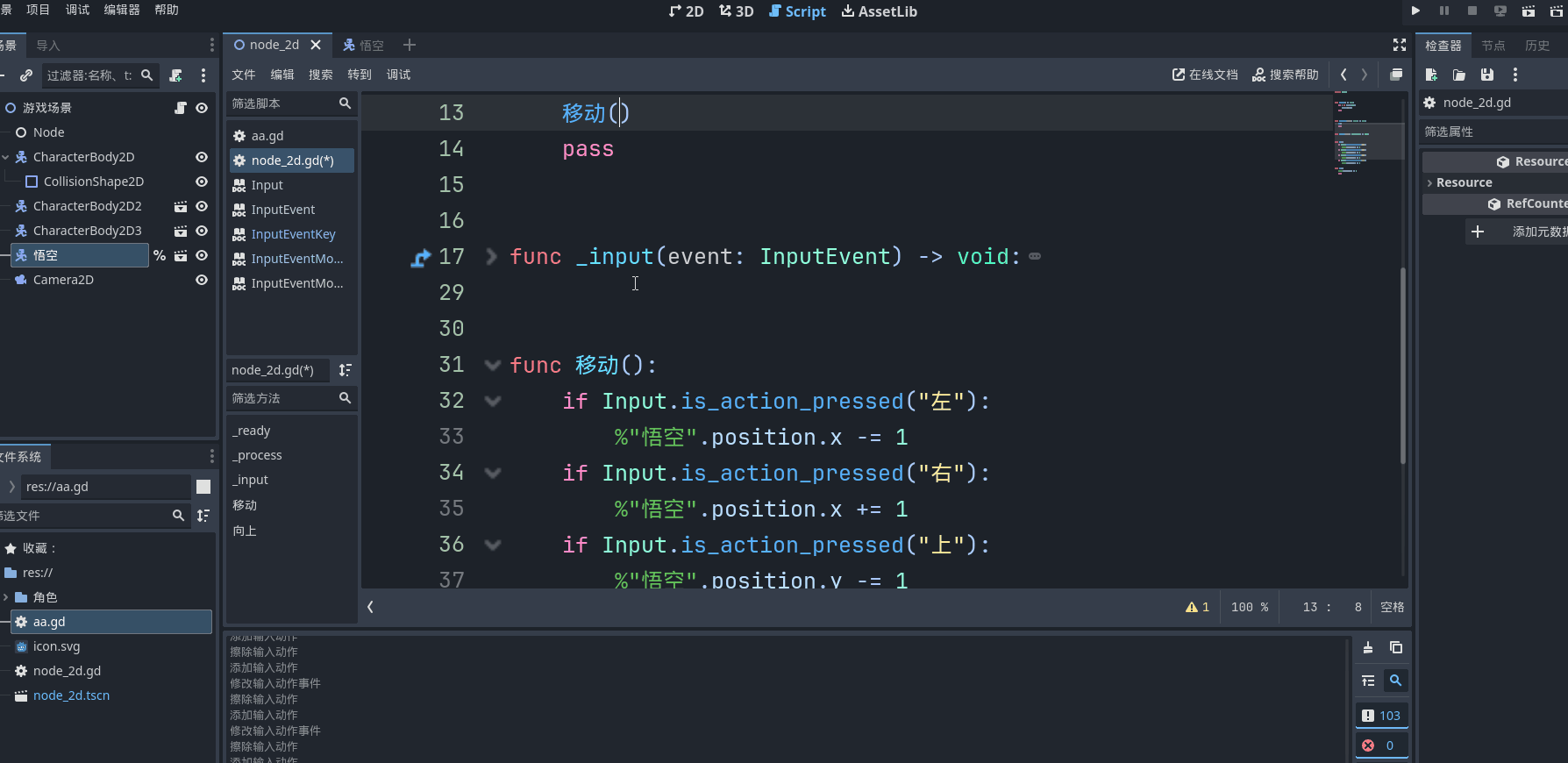Save the current resource in Inspector
This screenshot has width=1568, height=763.
click(x=1487, y=75)
